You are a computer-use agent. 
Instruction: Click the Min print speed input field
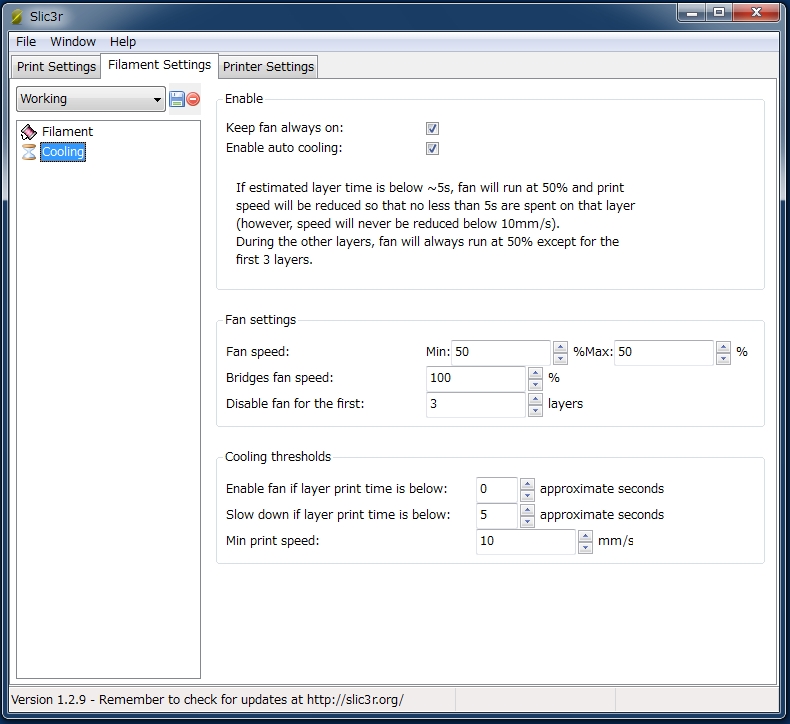coord(526,541)
